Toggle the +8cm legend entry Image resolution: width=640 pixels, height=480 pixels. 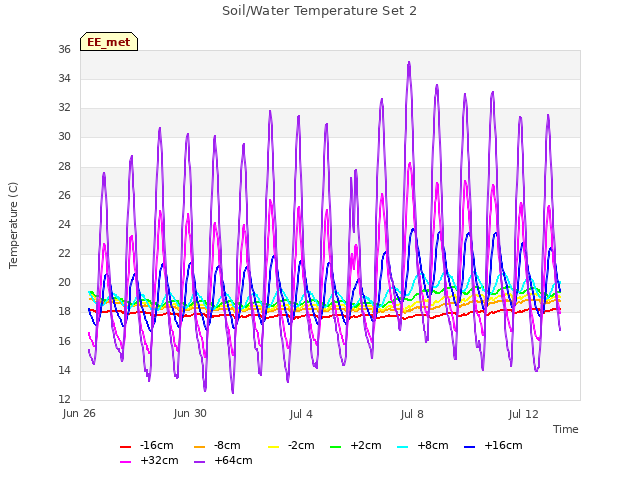422,445
